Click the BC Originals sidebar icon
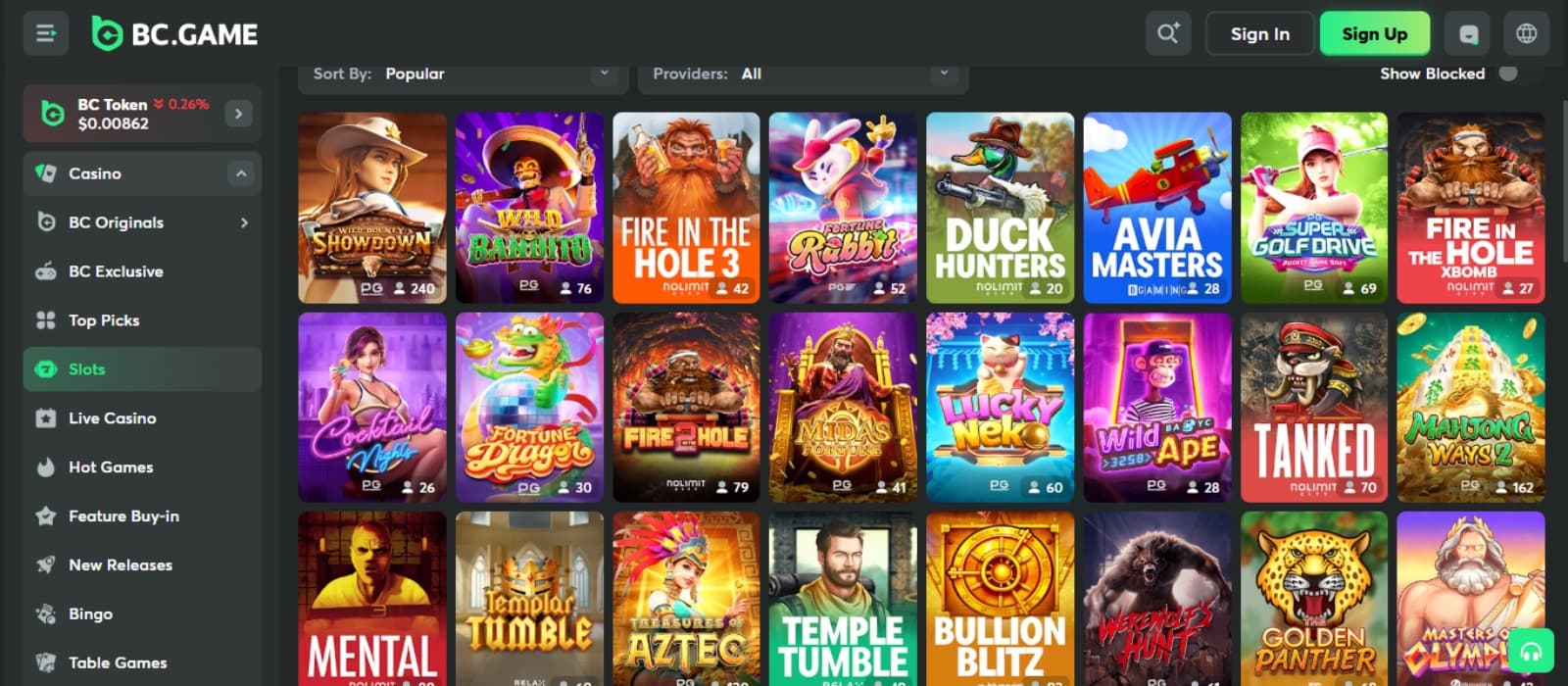Image resolution: width=1568 pixels, height=686 pixels. coord(45,222)
